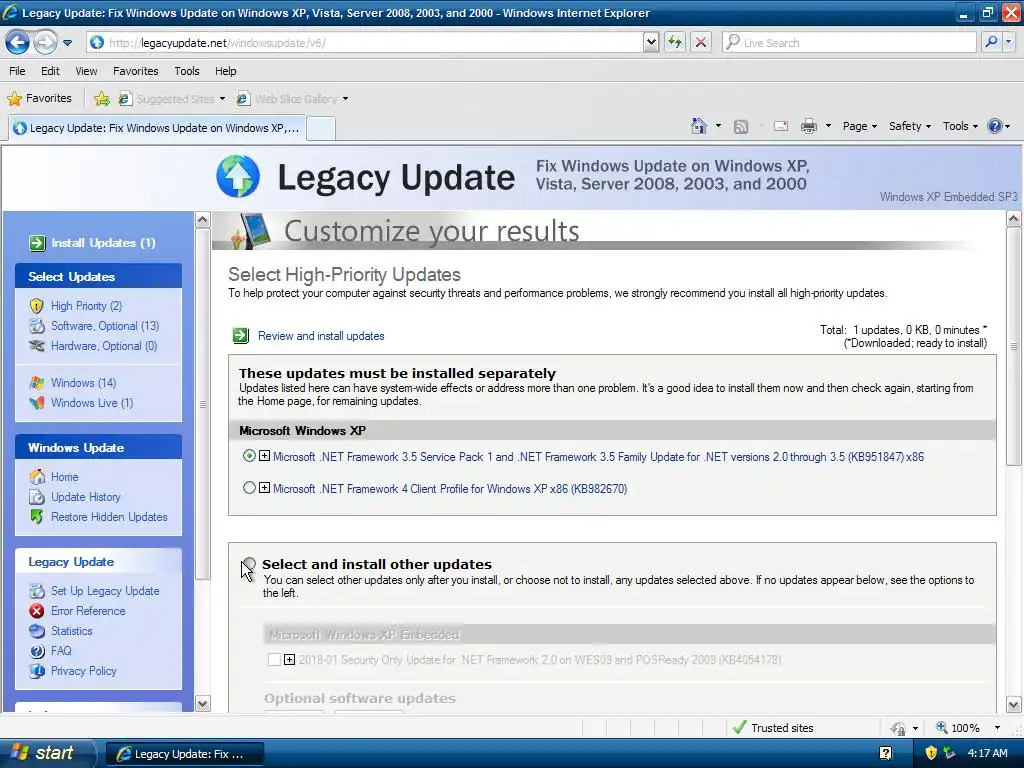Click the Live Search magnifier button

pyautogui.click(x=991, y=42)
